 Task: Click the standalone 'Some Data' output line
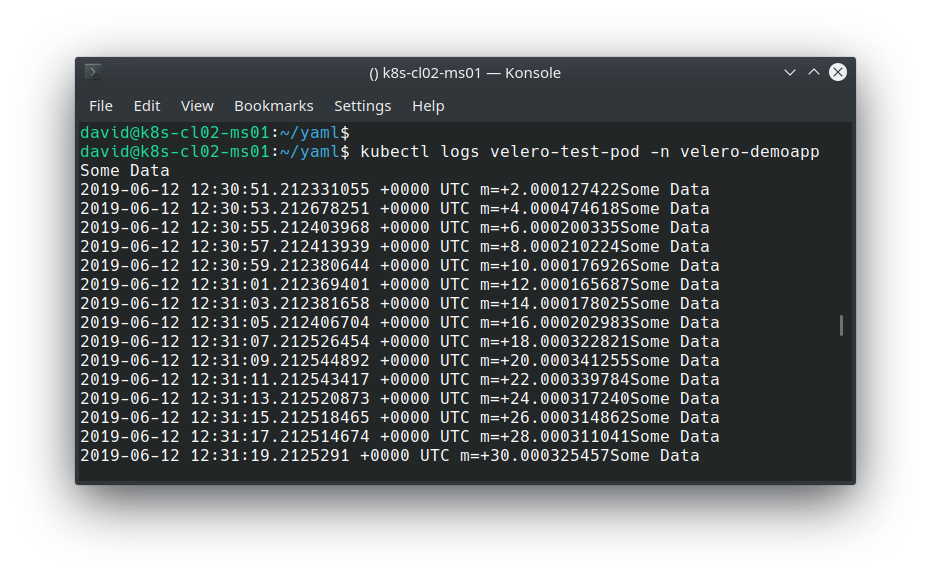[x=125, y=170]
